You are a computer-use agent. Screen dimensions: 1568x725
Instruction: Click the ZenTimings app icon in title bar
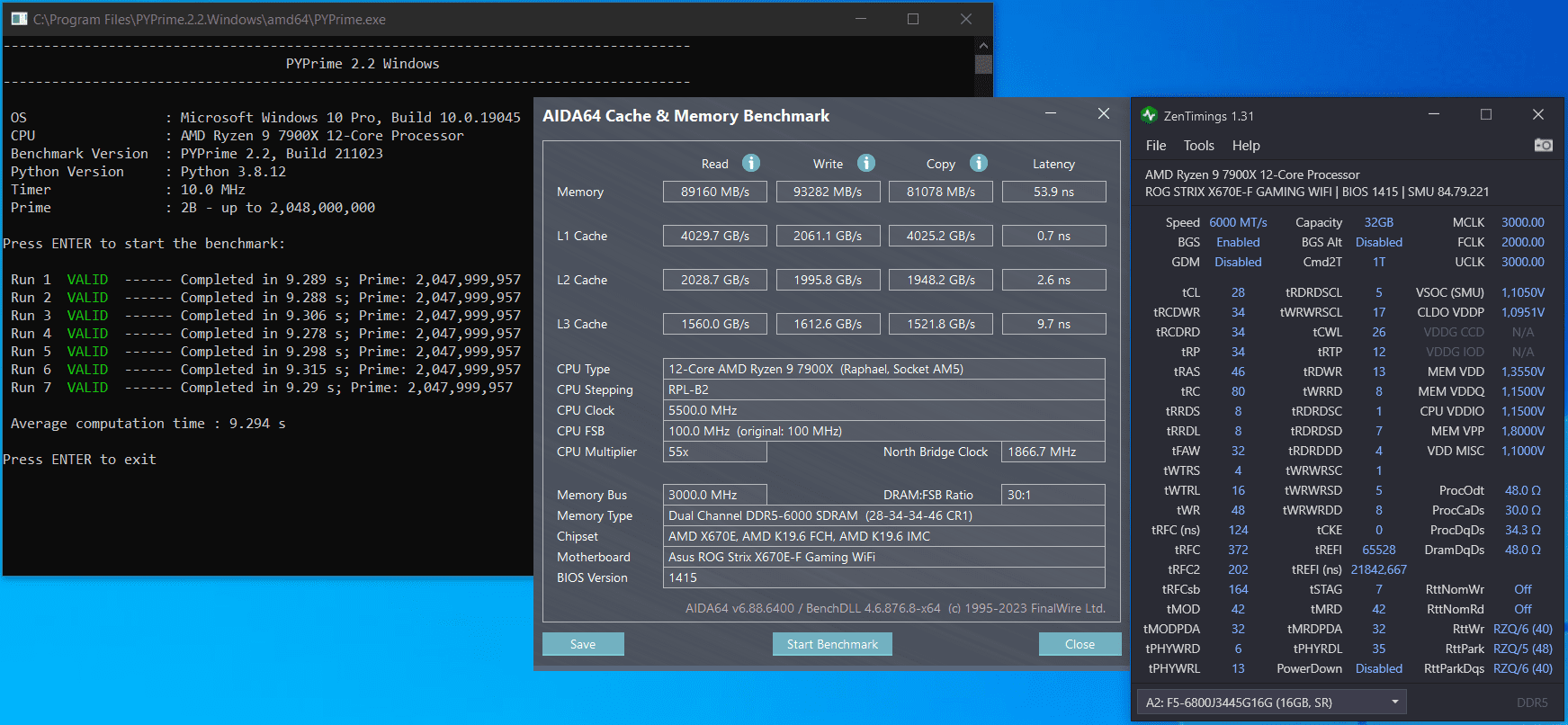1149,115
